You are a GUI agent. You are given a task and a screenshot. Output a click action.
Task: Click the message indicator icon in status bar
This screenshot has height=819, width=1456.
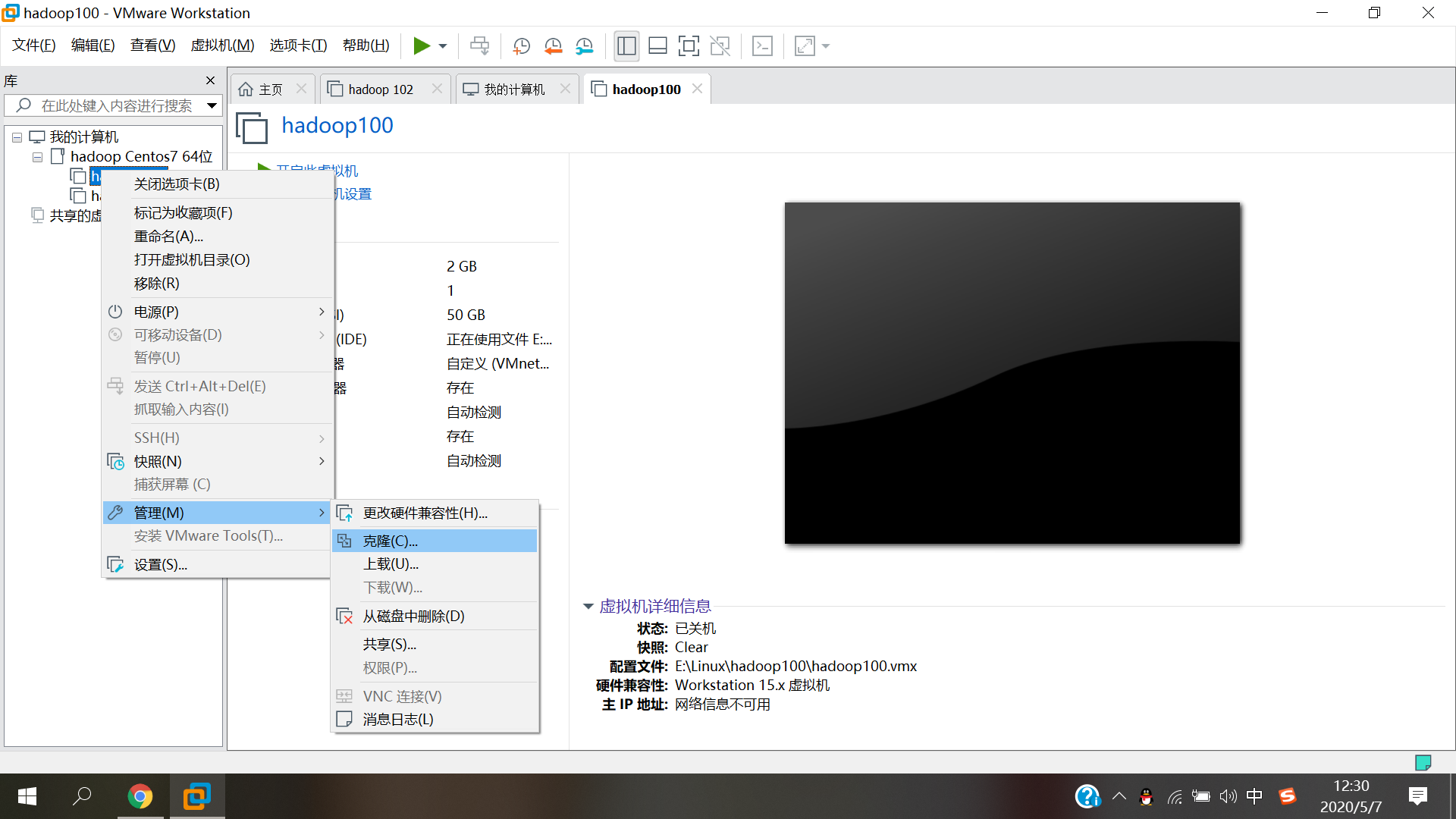[1423, 762]
